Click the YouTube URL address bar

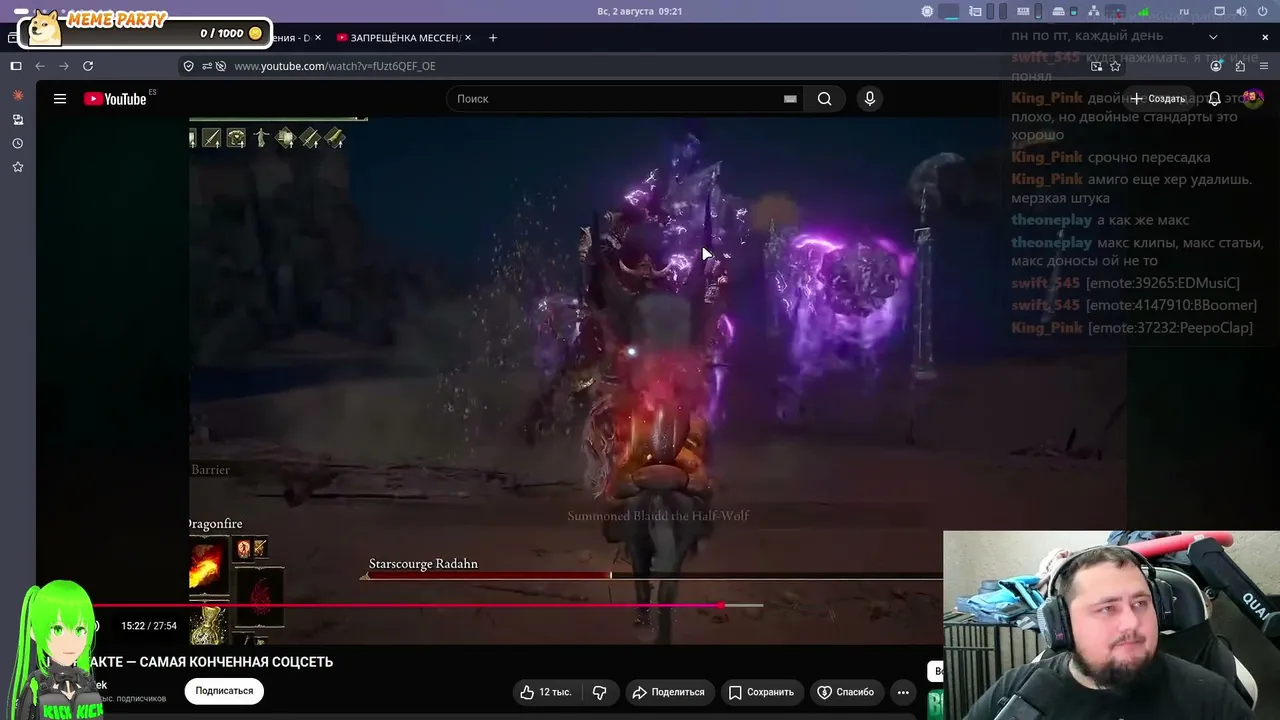click(650, 66)
